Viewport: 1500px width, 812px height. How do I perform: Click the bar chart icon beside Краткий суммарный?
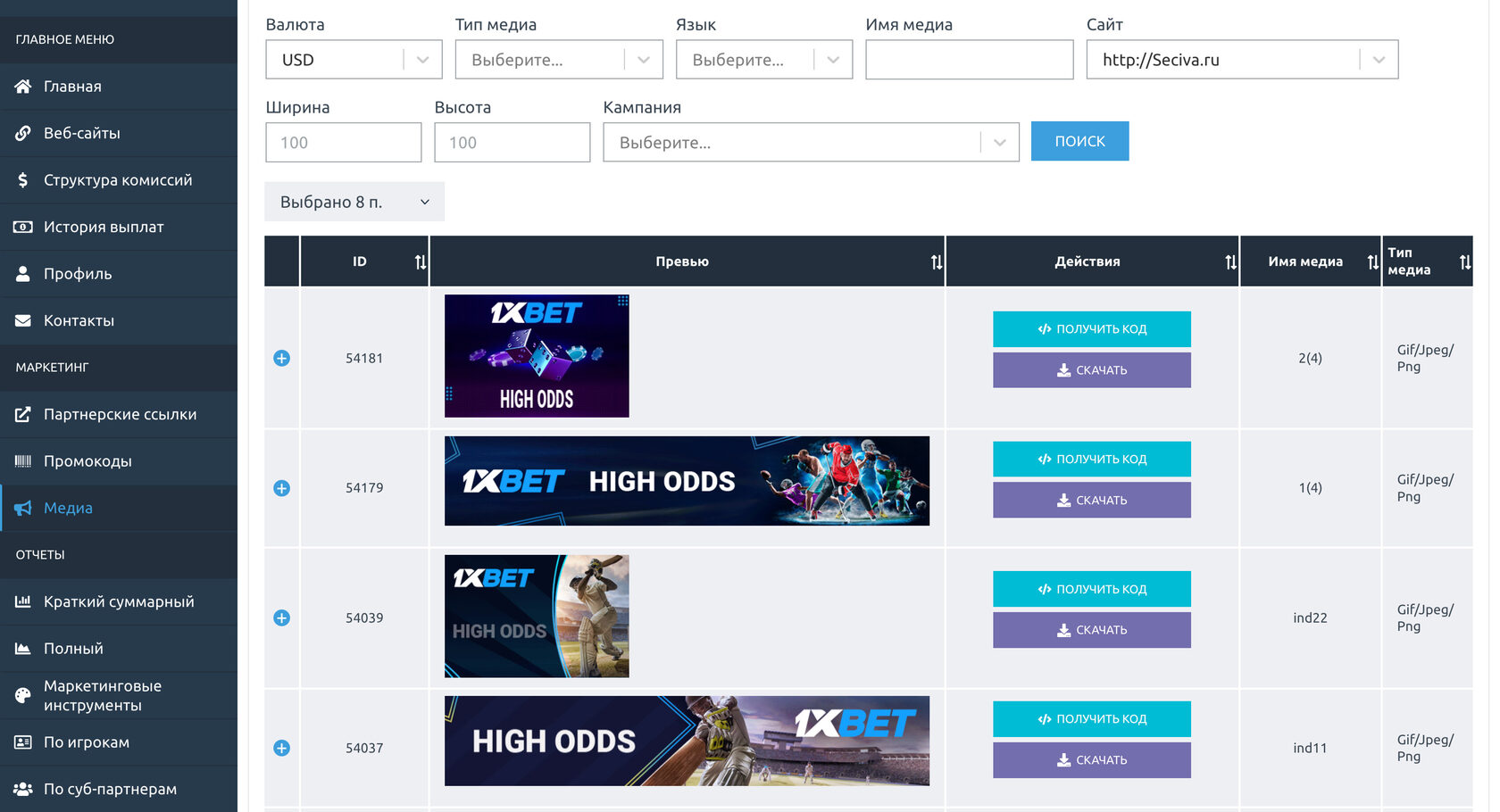(x=23, y=601)
